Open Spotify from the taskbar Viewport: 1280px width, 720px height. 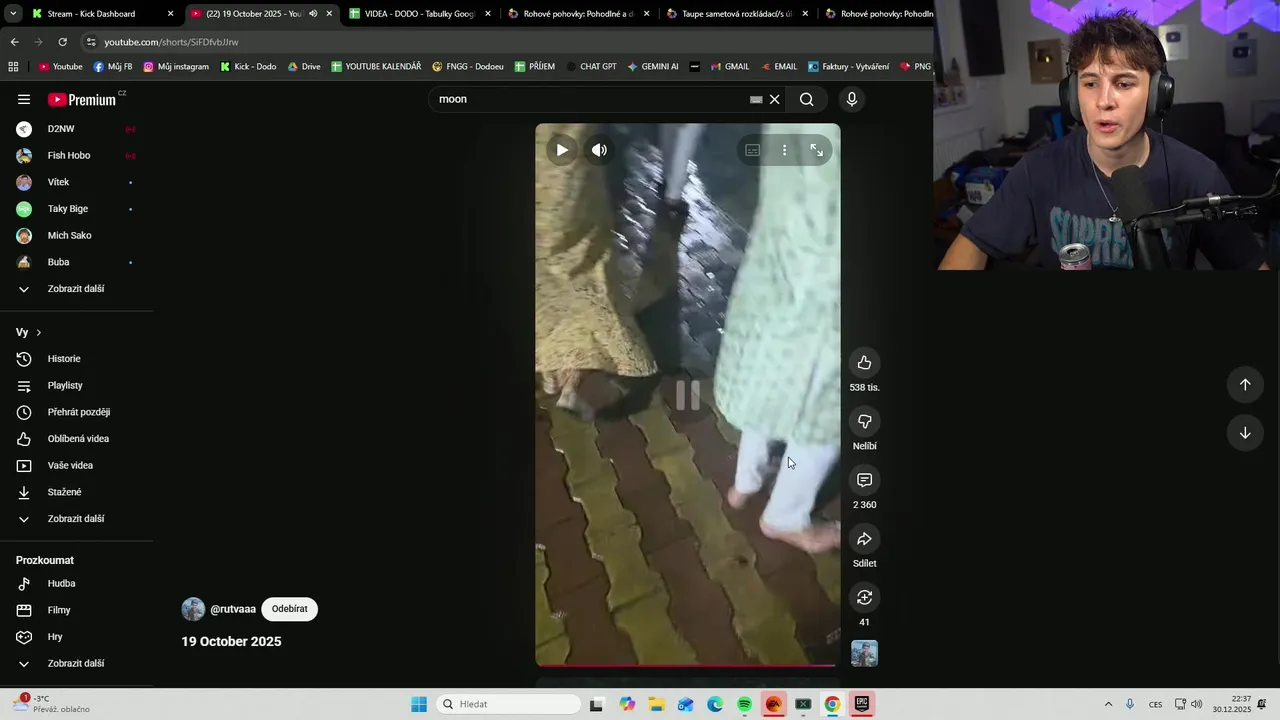(x=744, y=704)
